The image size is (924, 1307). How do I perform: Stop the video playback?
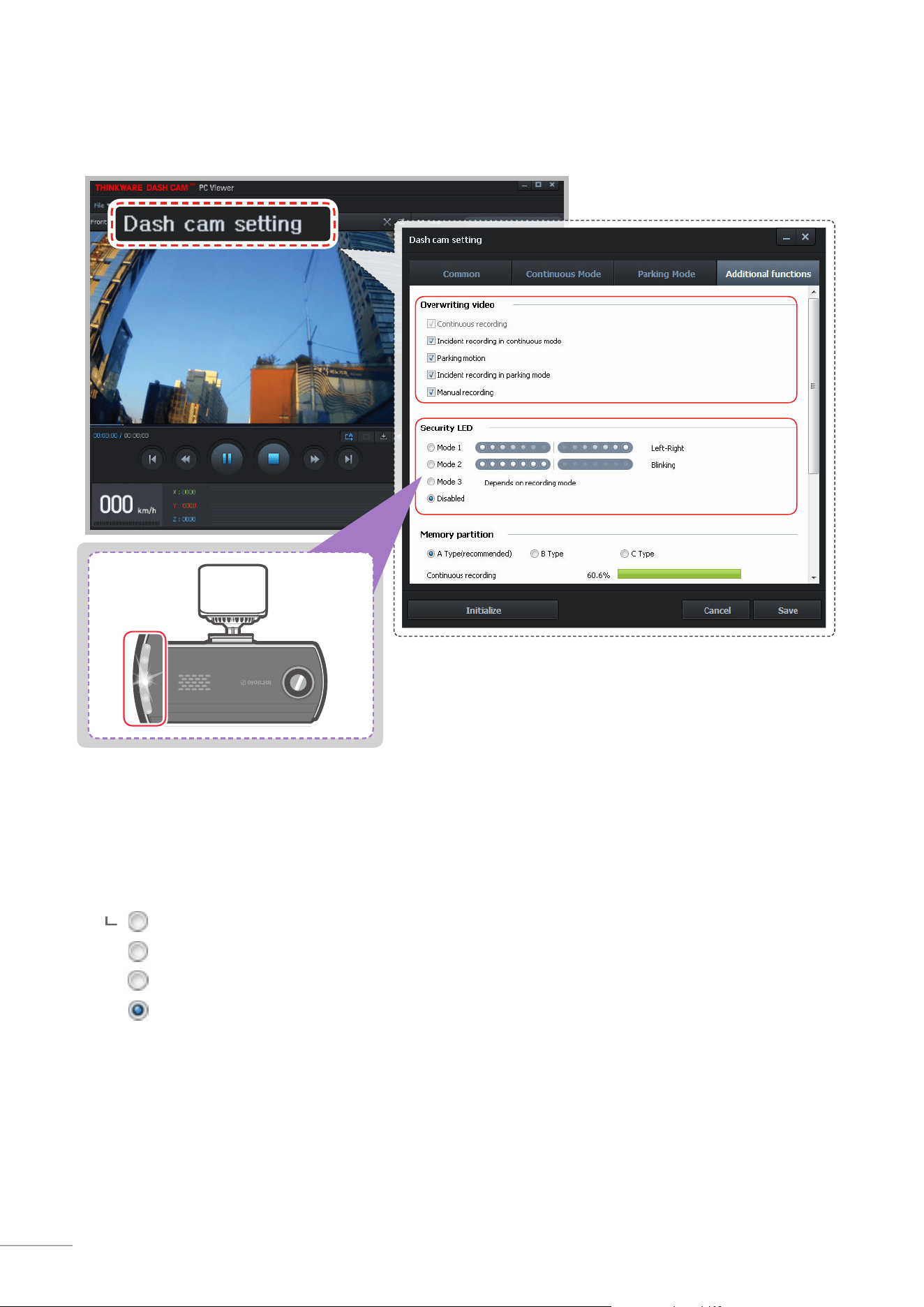click(x=274, y=459)
